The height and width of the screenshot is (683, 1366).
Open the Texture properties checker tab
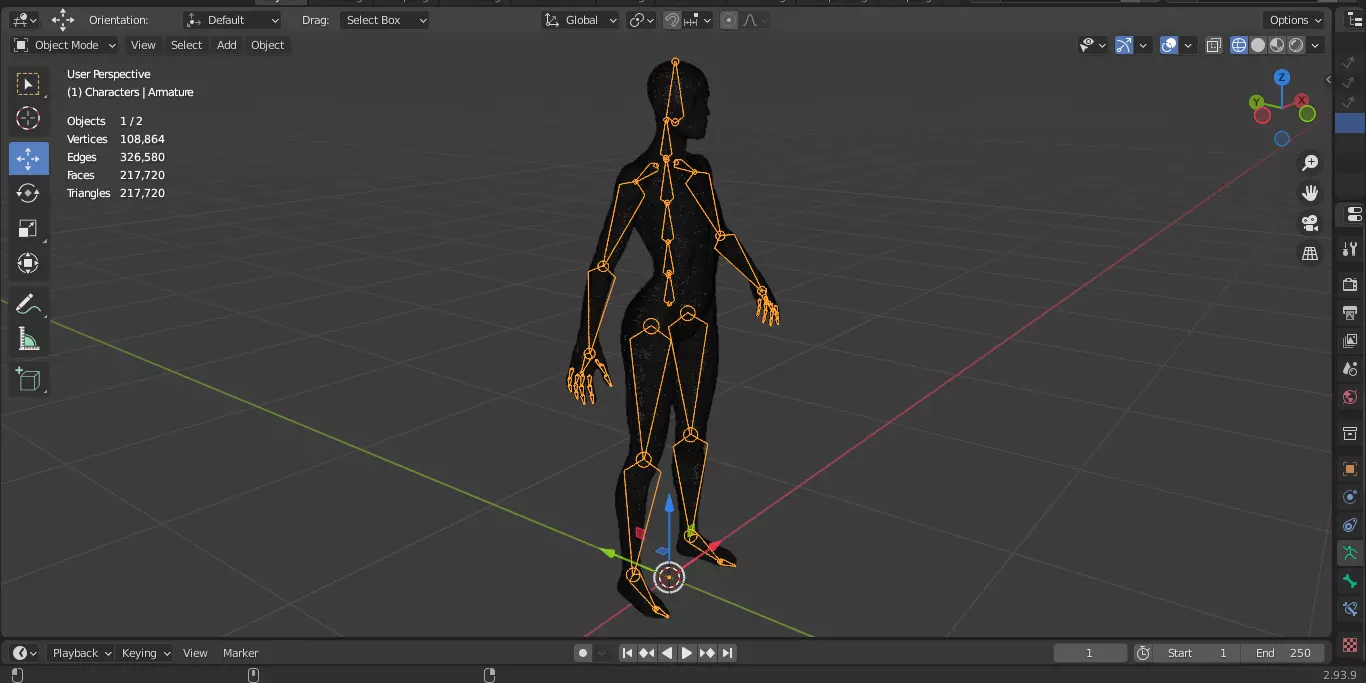pyautogui.click(x=1350, y=645)
